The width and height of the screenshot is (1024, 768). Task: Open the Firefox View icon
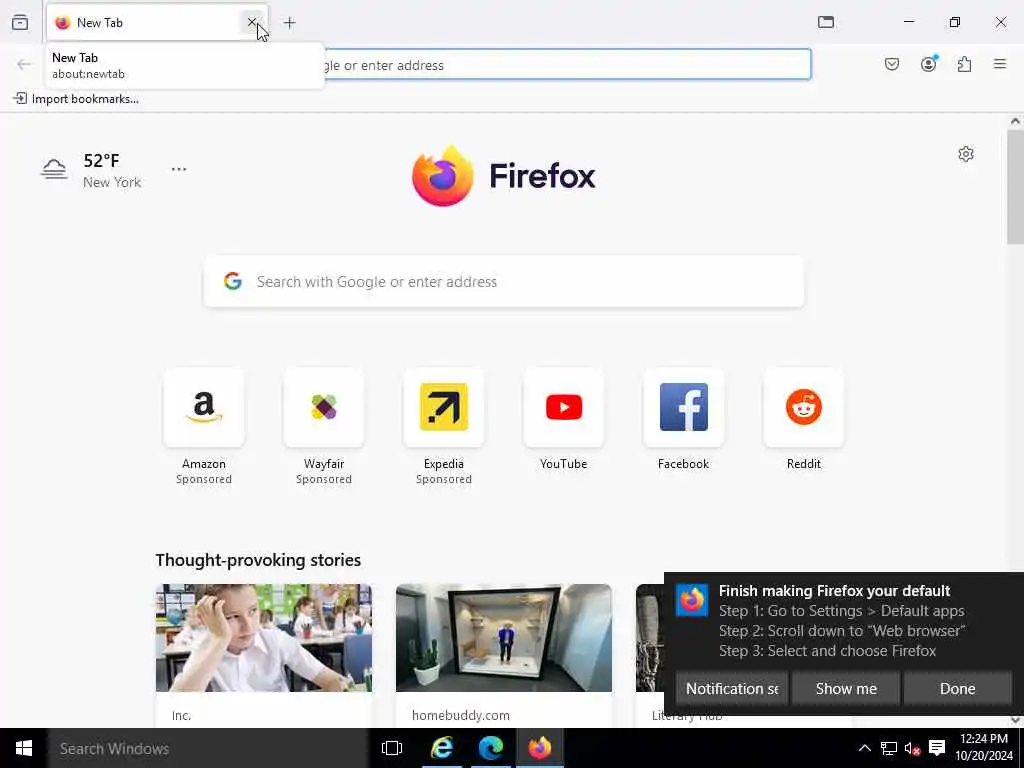(20, 22)
